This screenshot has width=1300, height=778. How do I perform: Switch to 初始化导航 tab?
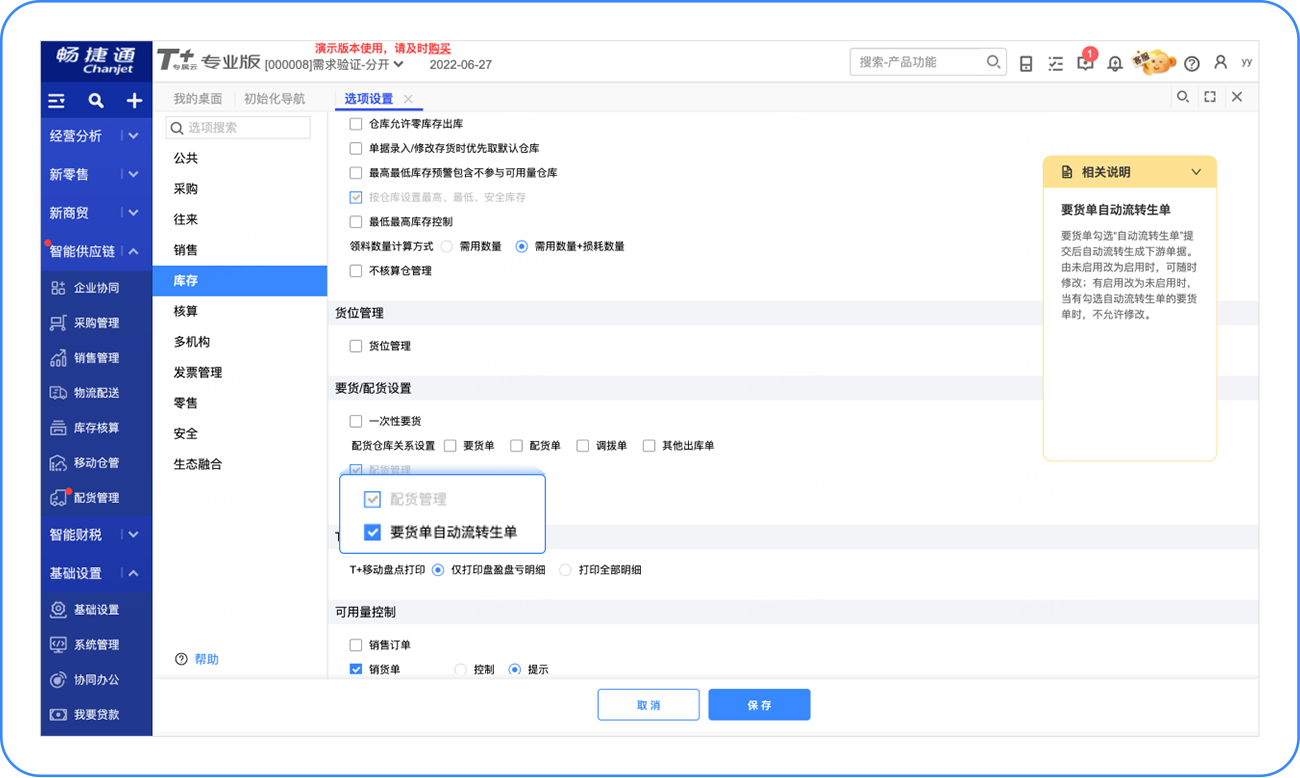coord(274,99)
